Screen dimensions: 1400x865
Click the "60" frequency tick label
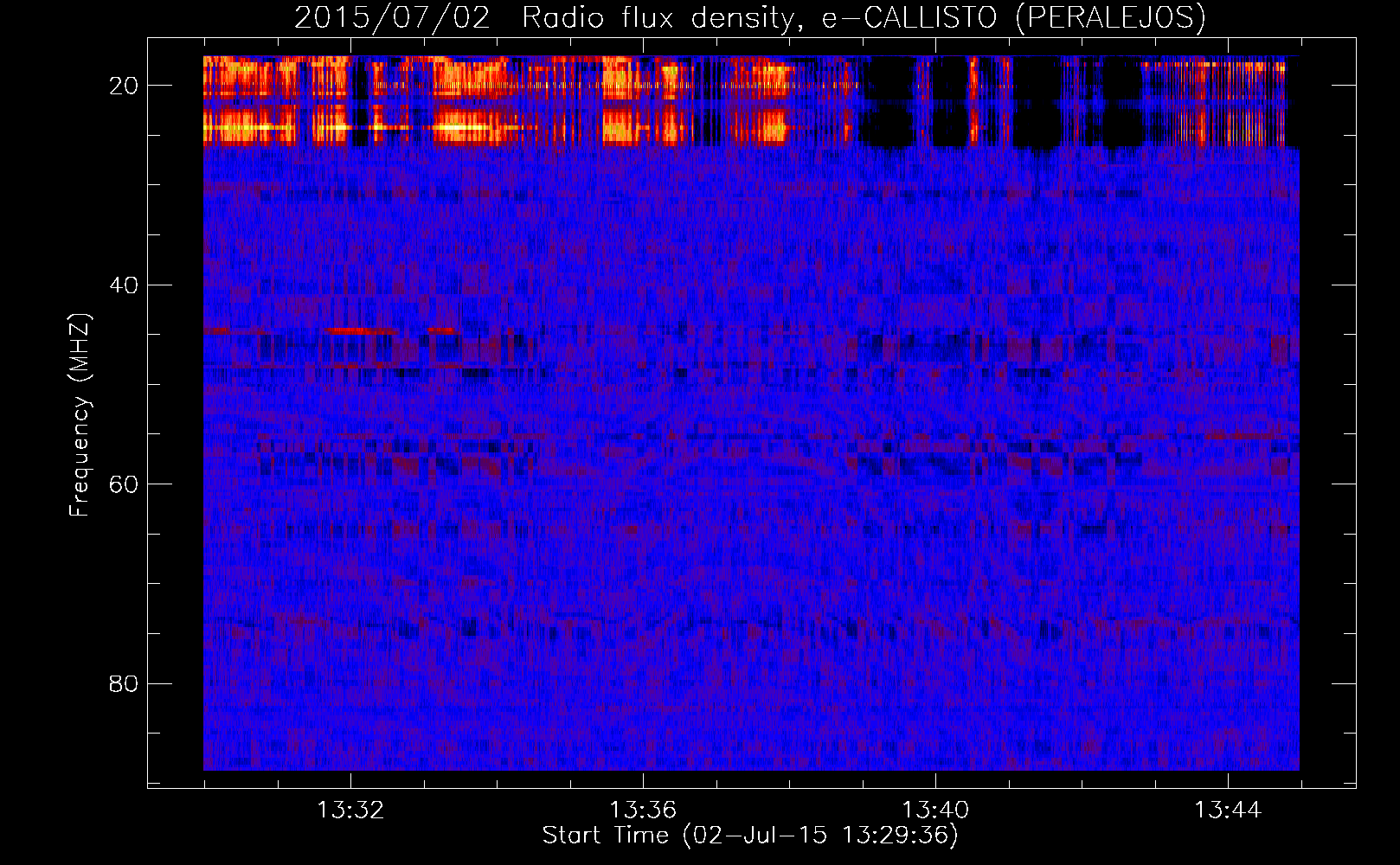(124, 484)
